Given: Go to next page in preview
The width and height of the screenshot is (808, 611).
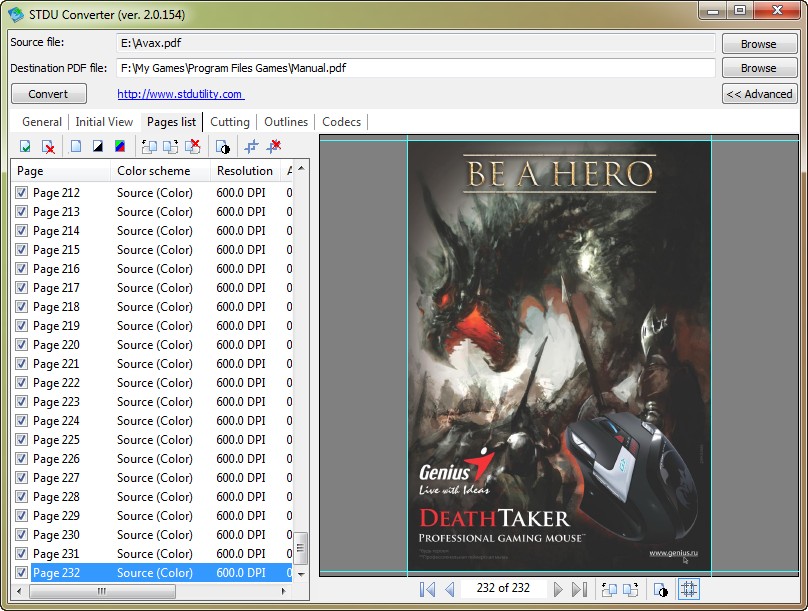Looking at the screenshot, I should pyautogui.click(x=558, y=589).
